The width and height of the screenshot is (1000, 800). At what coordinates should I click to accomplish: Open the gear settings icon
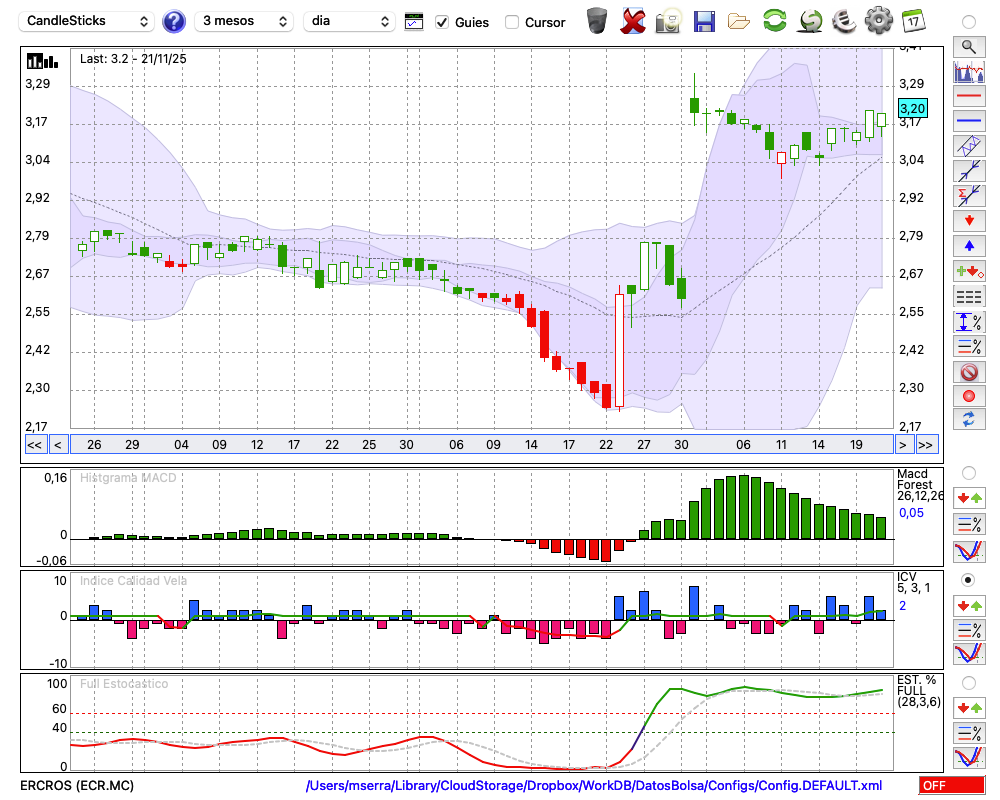[x=878, y=21]
